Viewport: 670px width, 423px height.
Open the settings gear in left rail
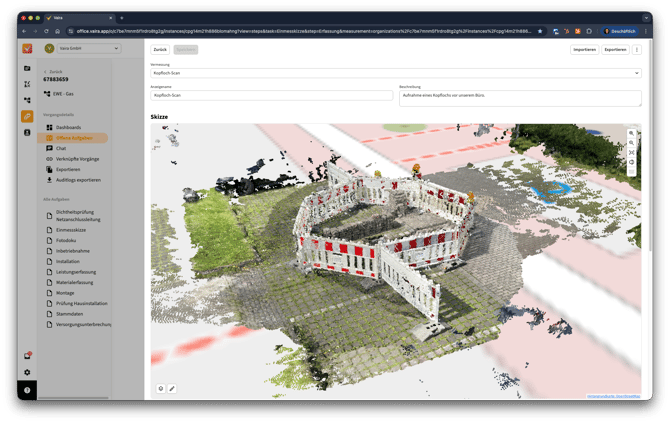pos(27,372)
